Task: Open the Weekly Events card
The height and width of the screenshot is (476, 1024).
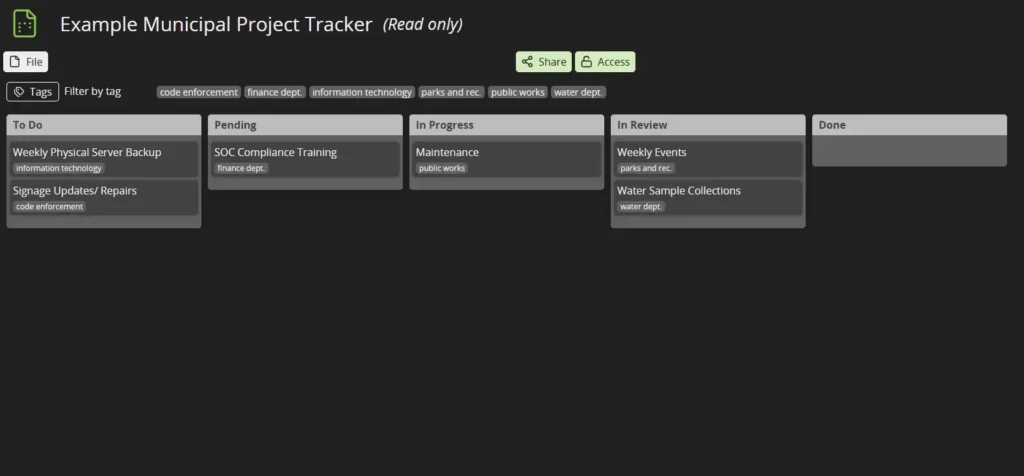Action: (708, 159)
